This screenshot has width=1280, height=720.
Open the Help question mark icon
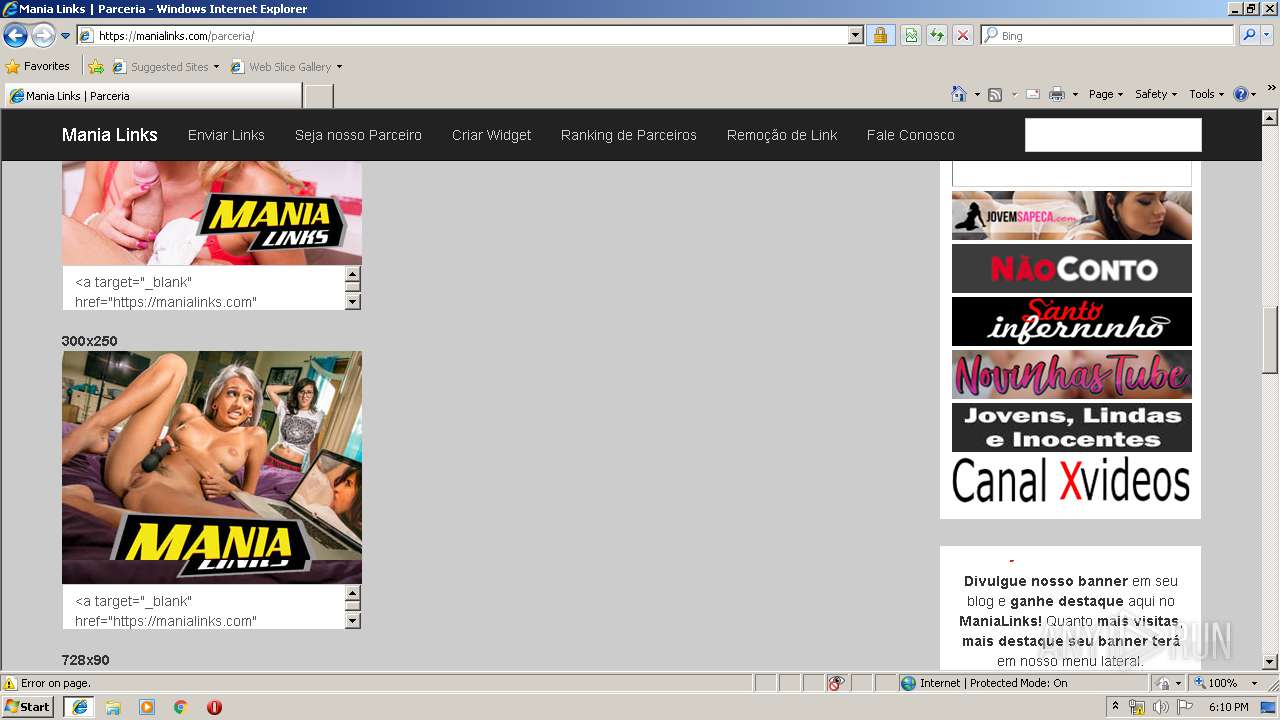click(x=1241, y=94)
